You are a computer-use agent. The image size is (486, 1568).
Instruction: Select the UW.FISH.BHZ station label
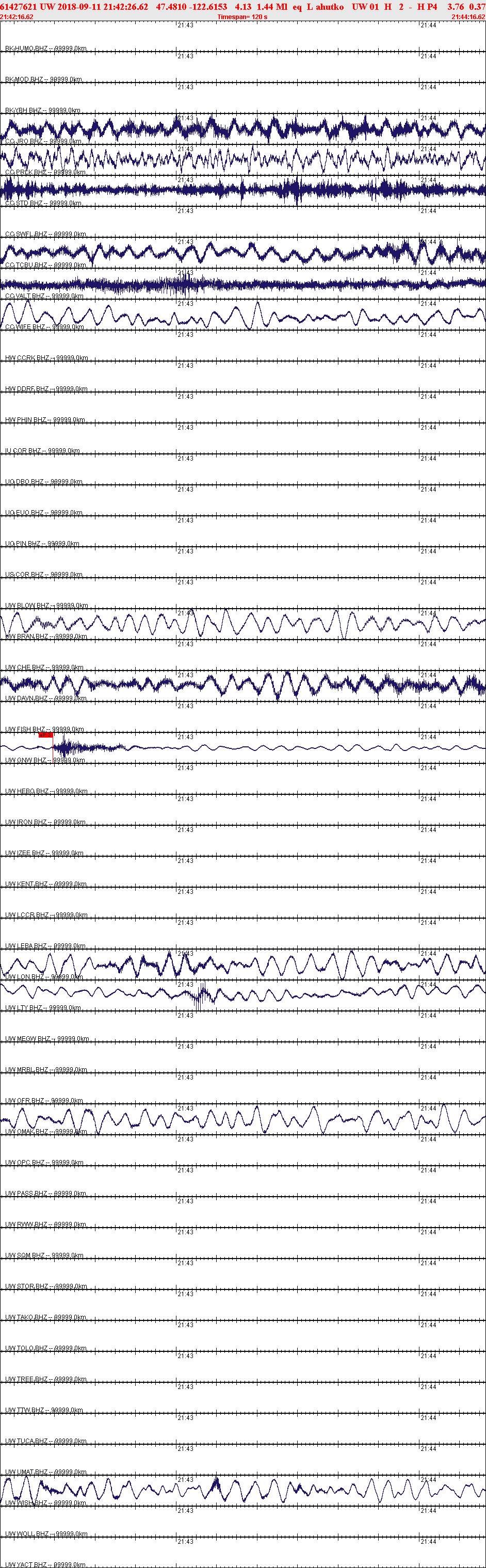44,729
